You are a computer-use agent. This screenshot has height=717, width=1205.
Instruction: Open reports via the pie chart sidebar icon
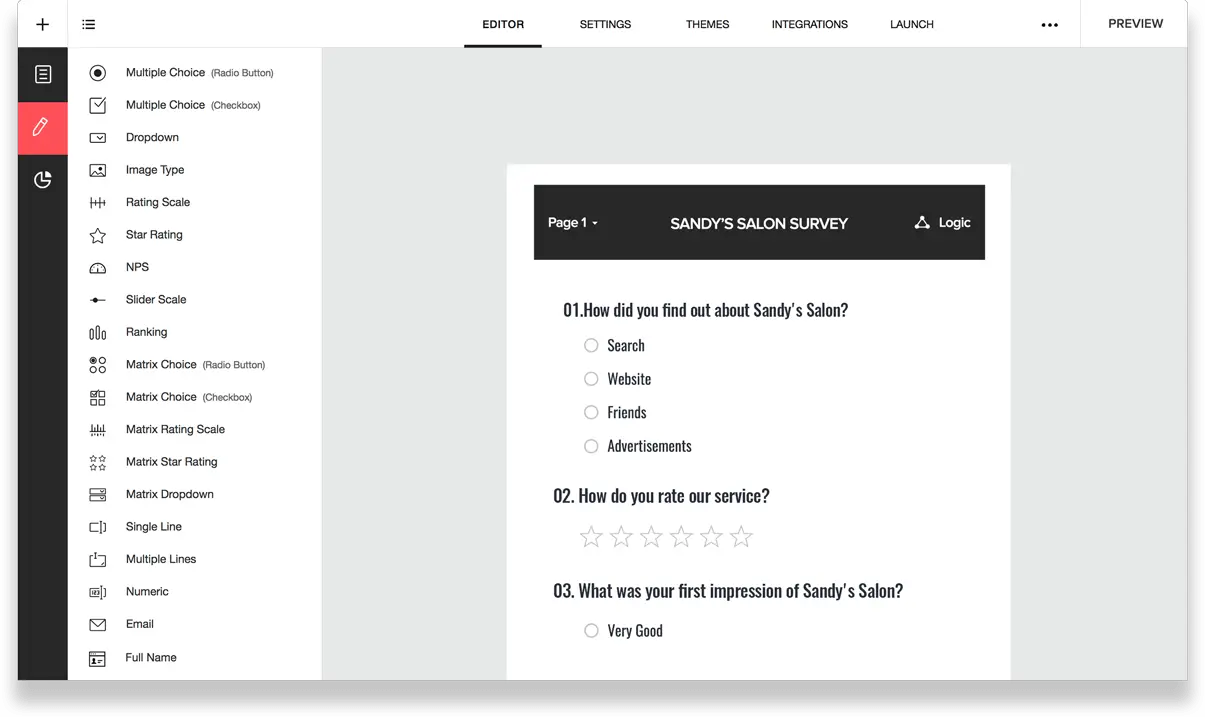[x=42, y=180]
